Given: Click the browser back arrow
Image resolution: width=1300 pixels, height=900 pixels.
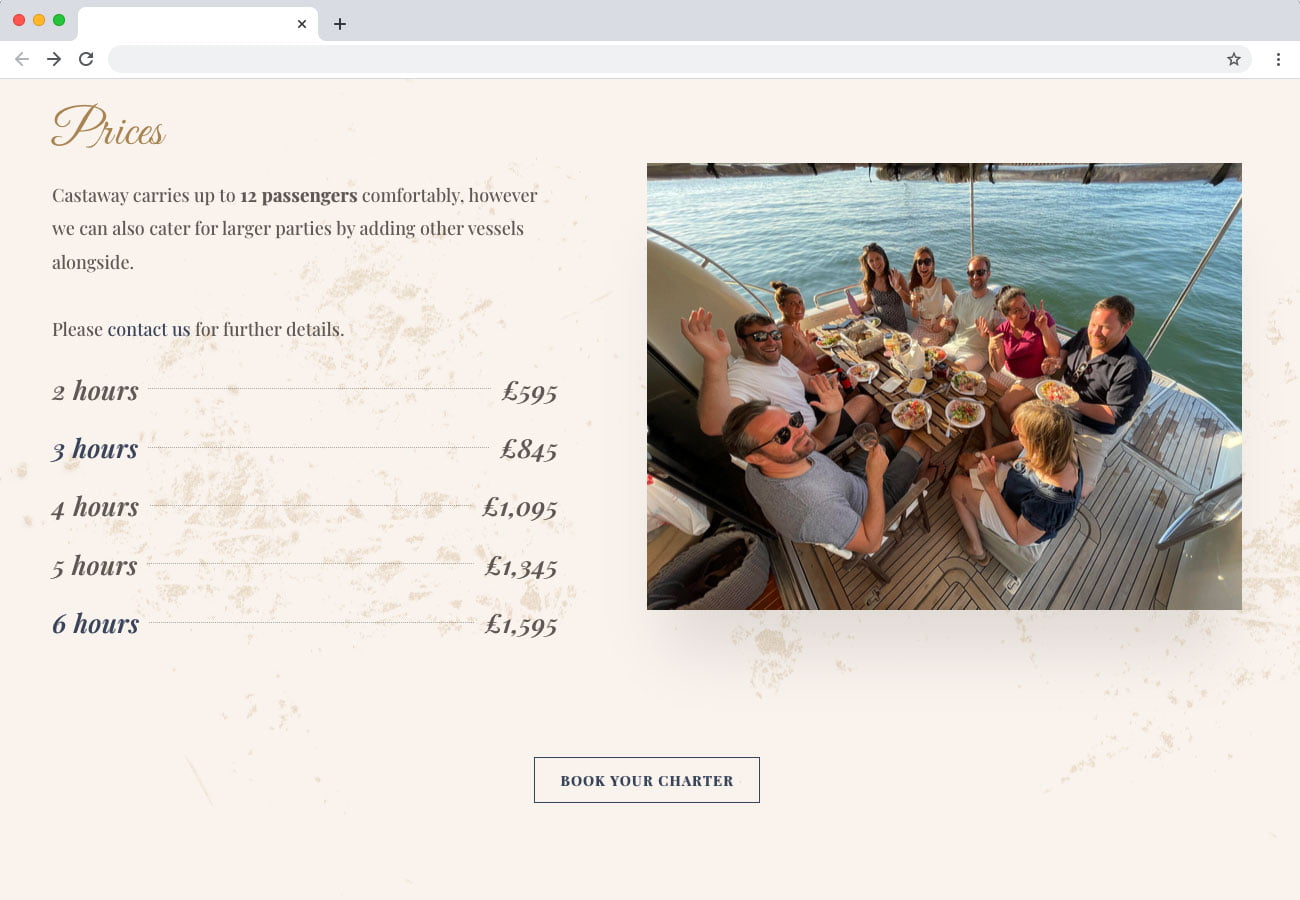Looking at the screenshot, I should [x=22, y=59].
